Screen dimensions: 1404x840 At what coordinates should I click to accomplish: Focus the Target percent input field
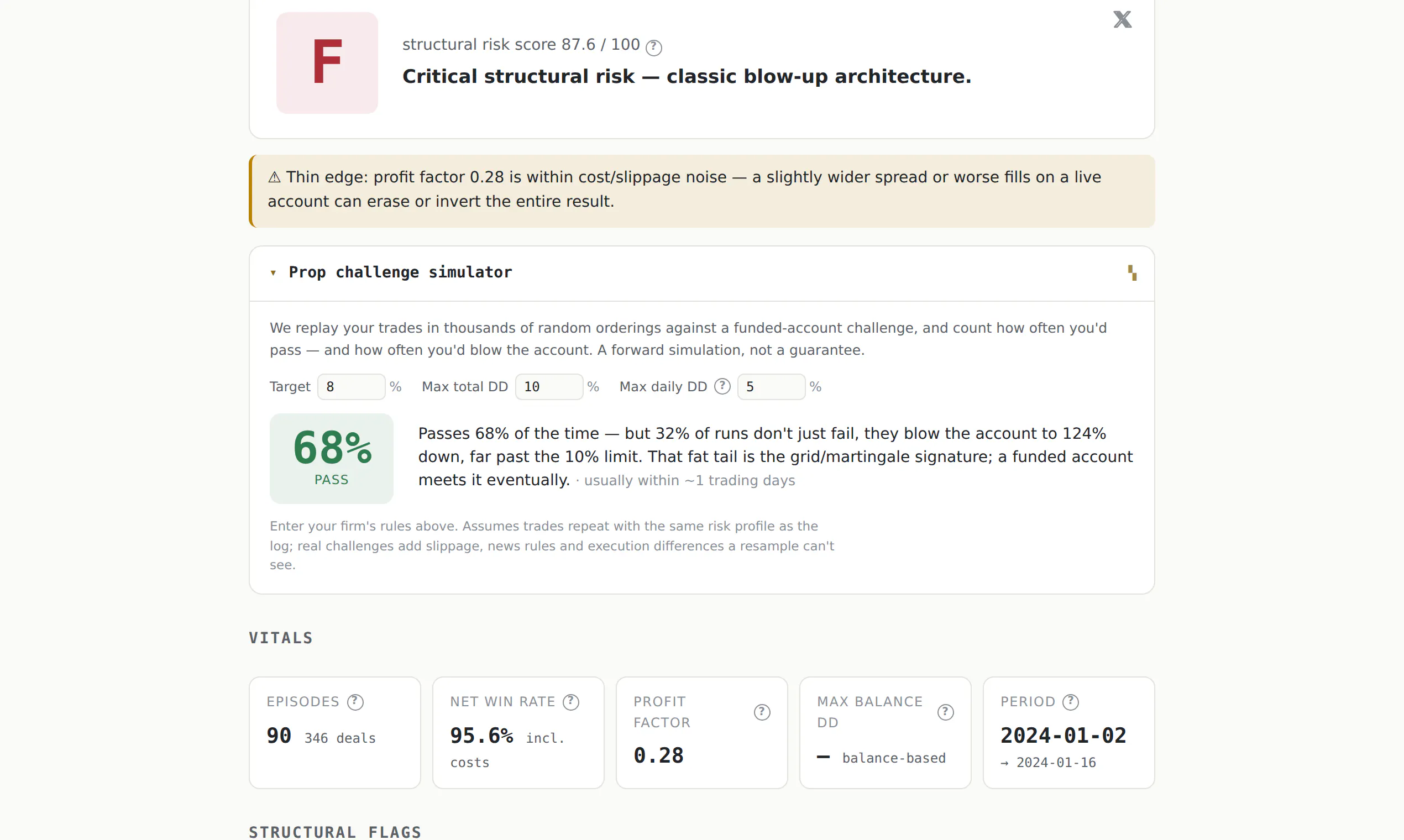[x=351, y=387]
